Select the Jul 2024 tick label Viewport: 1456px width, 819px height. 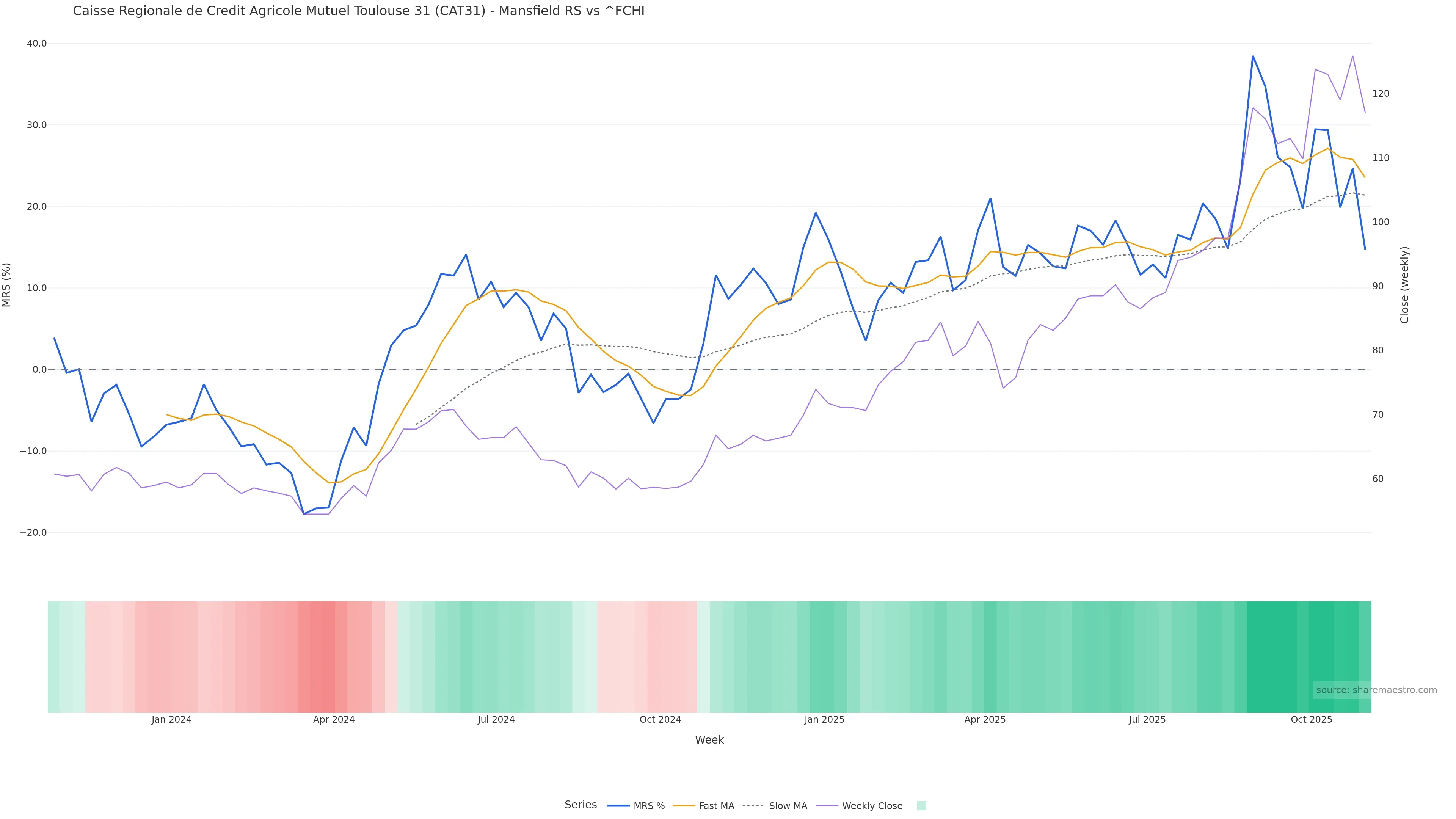click(496, 720)
